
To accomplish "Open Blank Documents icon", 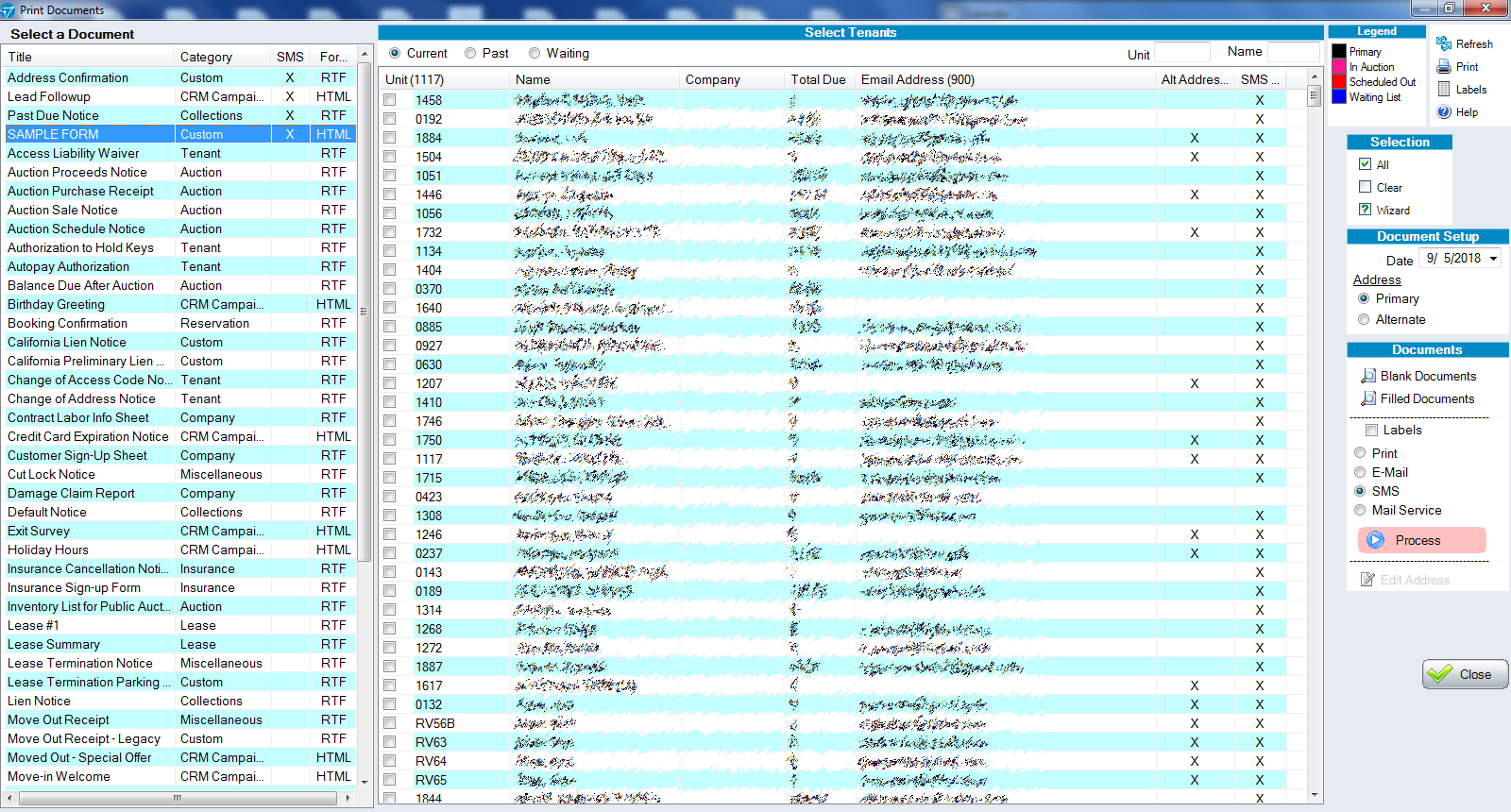I will [x=1368, y=376].
